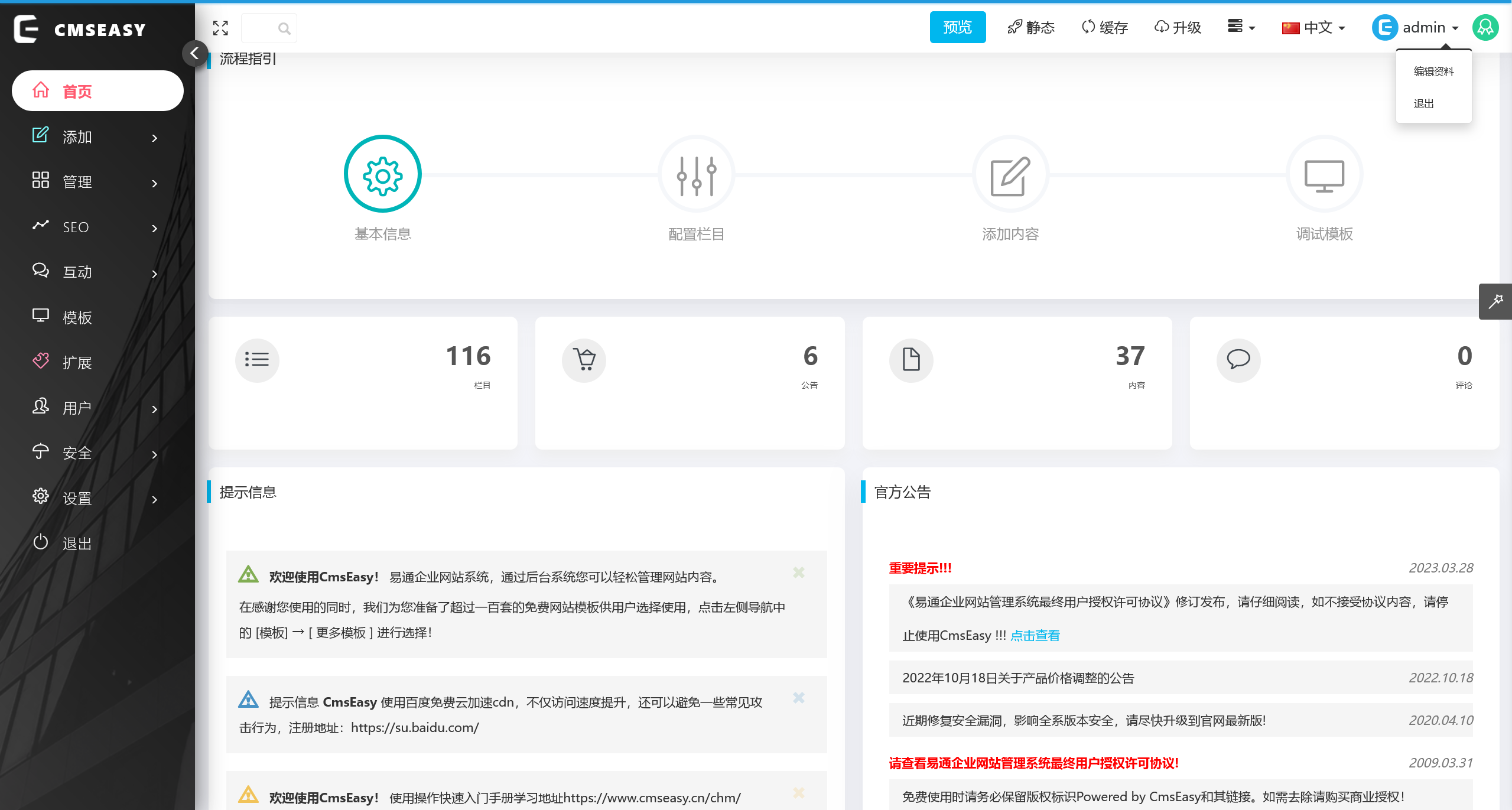1512x810 pixels.
Task: Click the 预览 preview button
Action: (958, 27)
